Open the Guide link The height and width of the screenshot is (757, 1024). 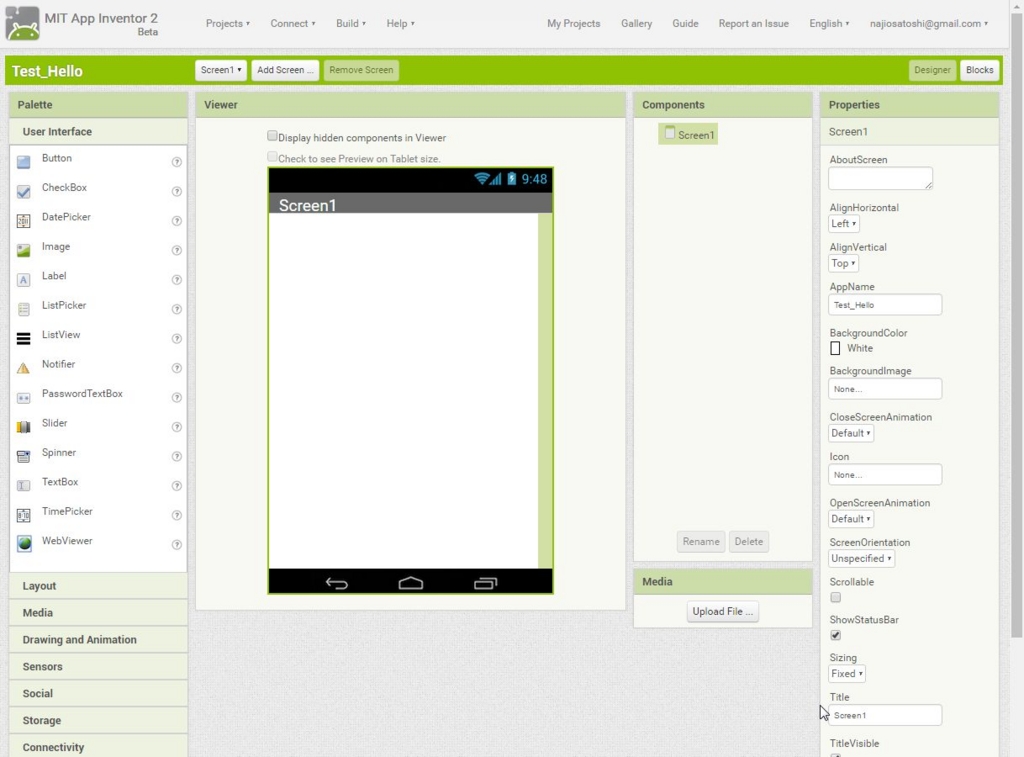pyautogui.click(x=685, y=24)
